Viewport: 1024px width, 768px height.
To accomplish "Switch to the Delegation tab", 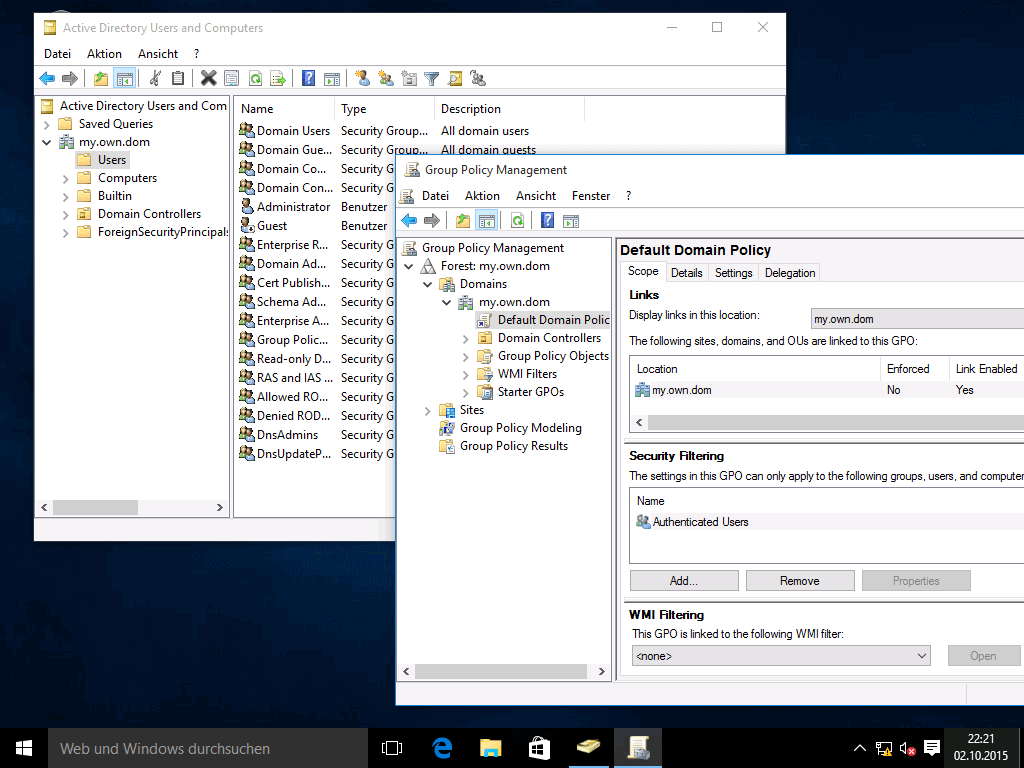I will pyautogui.click(x=790, y=272).
